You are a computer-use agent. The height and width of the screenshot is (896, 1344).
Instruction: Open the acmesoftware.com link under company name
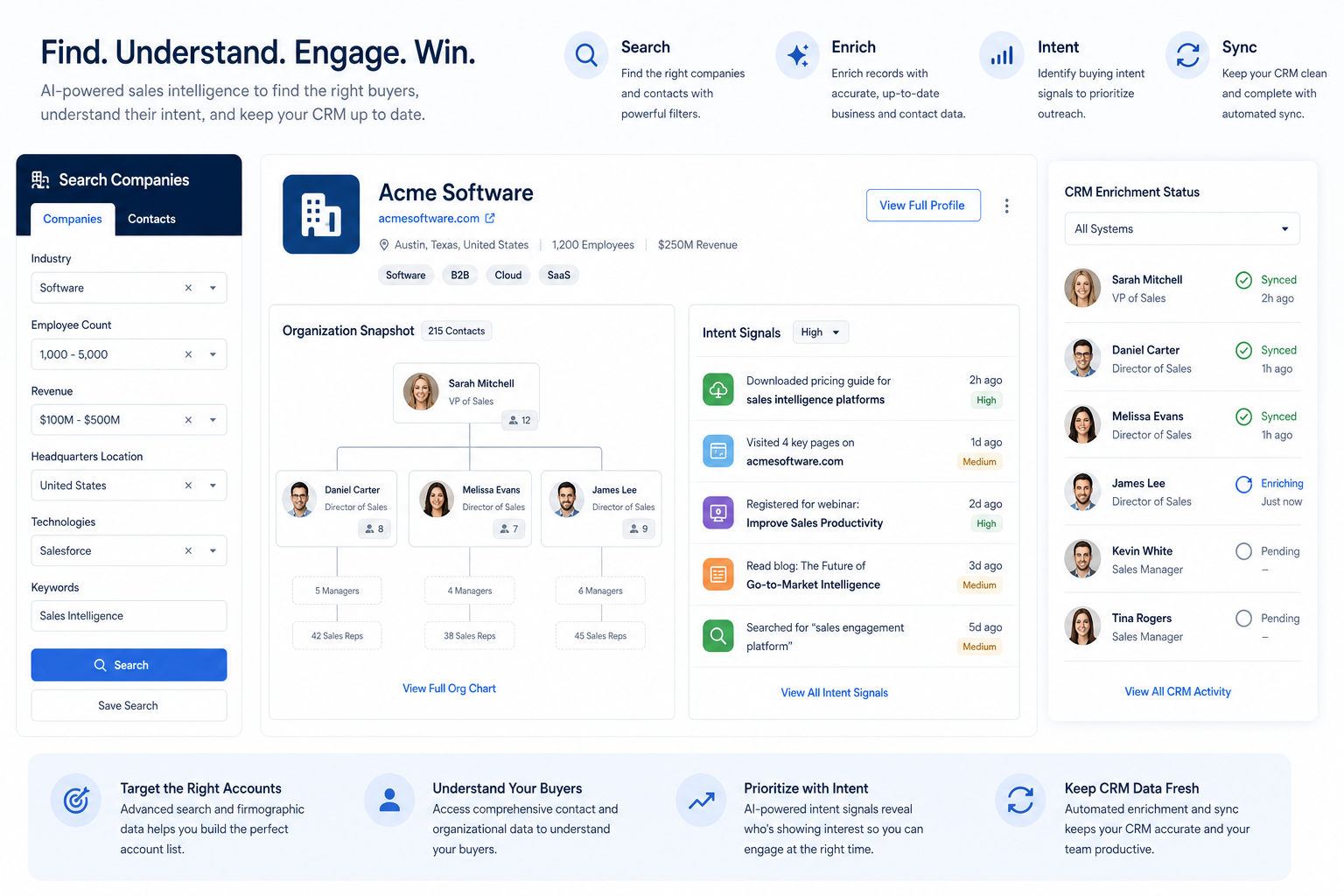429,219
